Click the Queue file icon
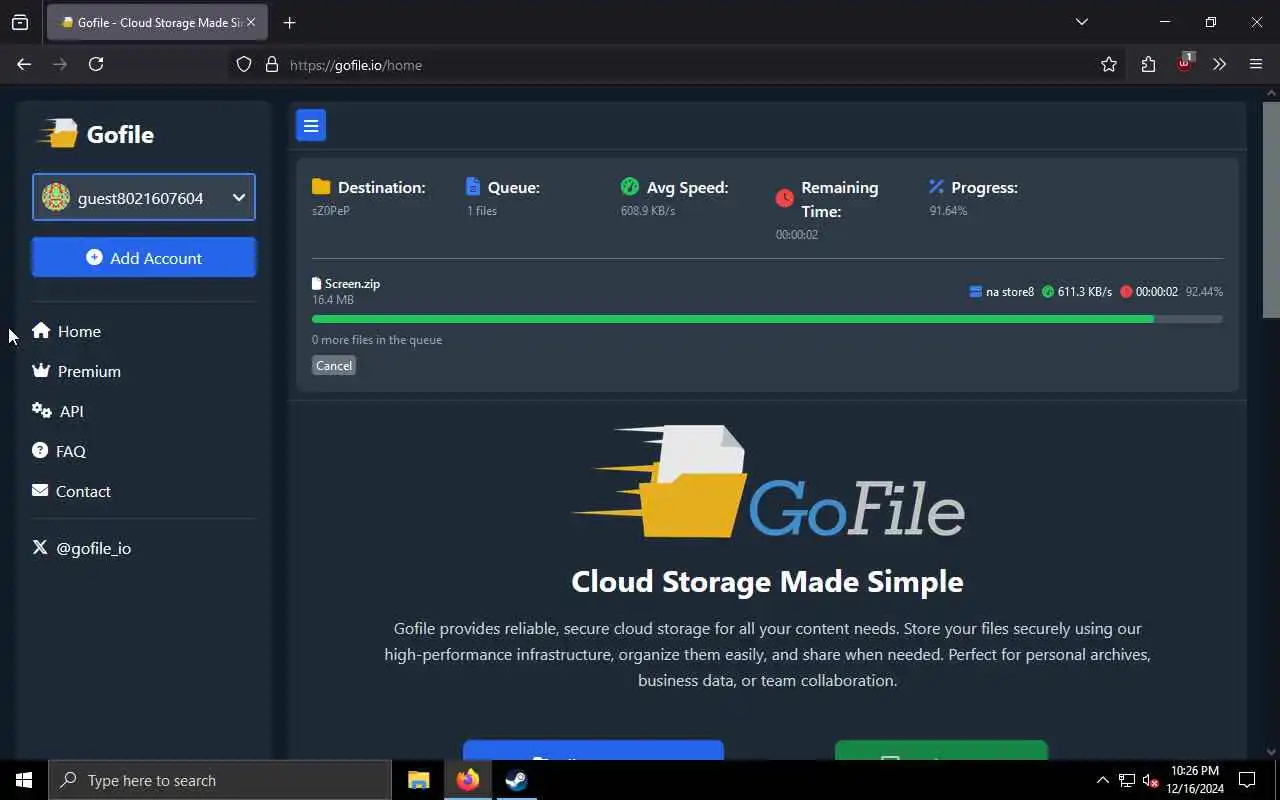 coord(473,187)
